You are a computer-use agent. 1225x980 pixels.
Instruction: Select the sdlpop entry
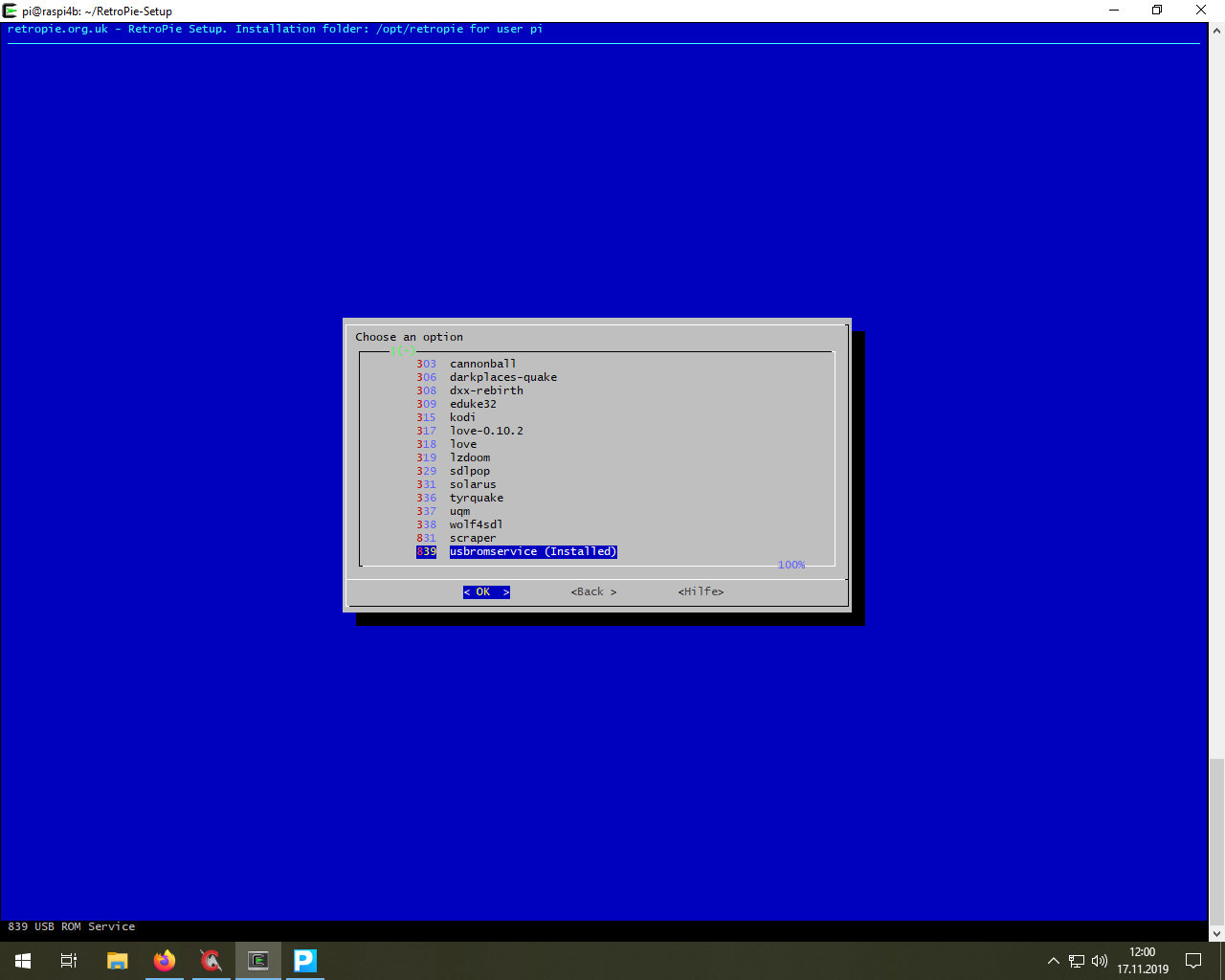coord(453,471)
